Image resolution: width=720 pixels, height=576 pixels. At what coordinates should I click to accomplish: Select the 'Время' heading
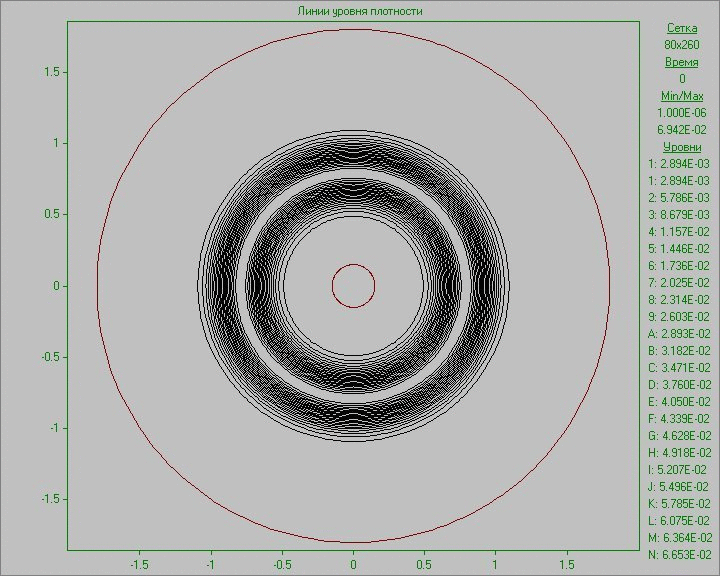[682, 62]
